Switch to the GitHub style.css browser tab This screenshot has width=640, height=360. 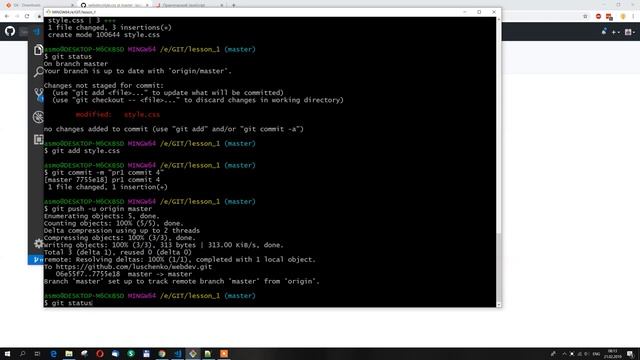[114, 5]
